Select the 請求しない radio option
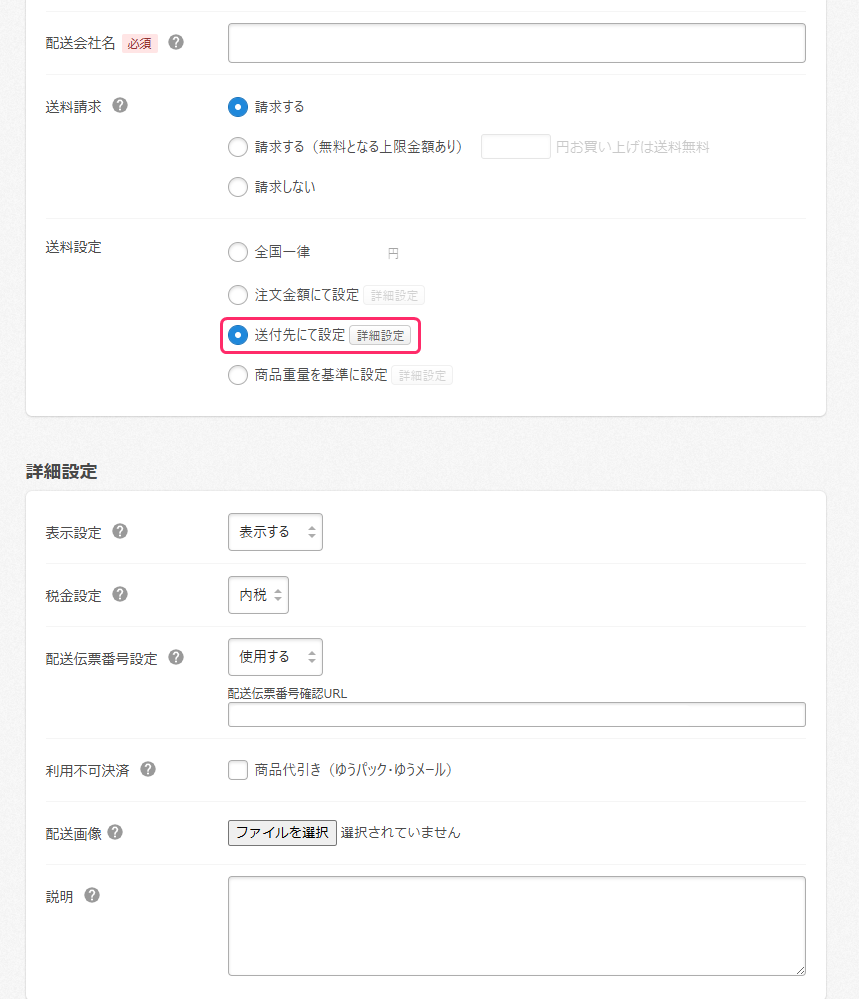Screen dimensions: 859x999 coord(237,186)
